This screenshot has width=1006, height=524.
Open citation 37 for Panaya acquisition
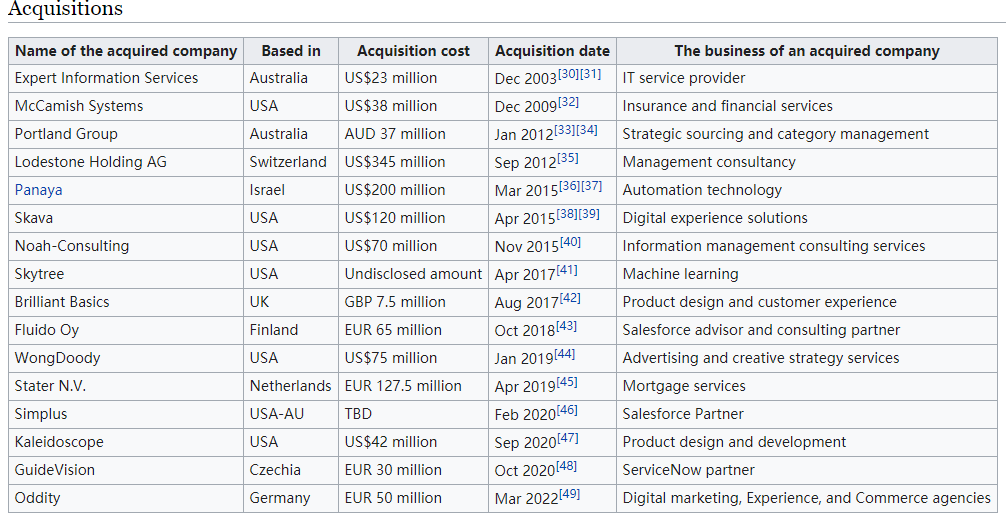coord(591,186)
